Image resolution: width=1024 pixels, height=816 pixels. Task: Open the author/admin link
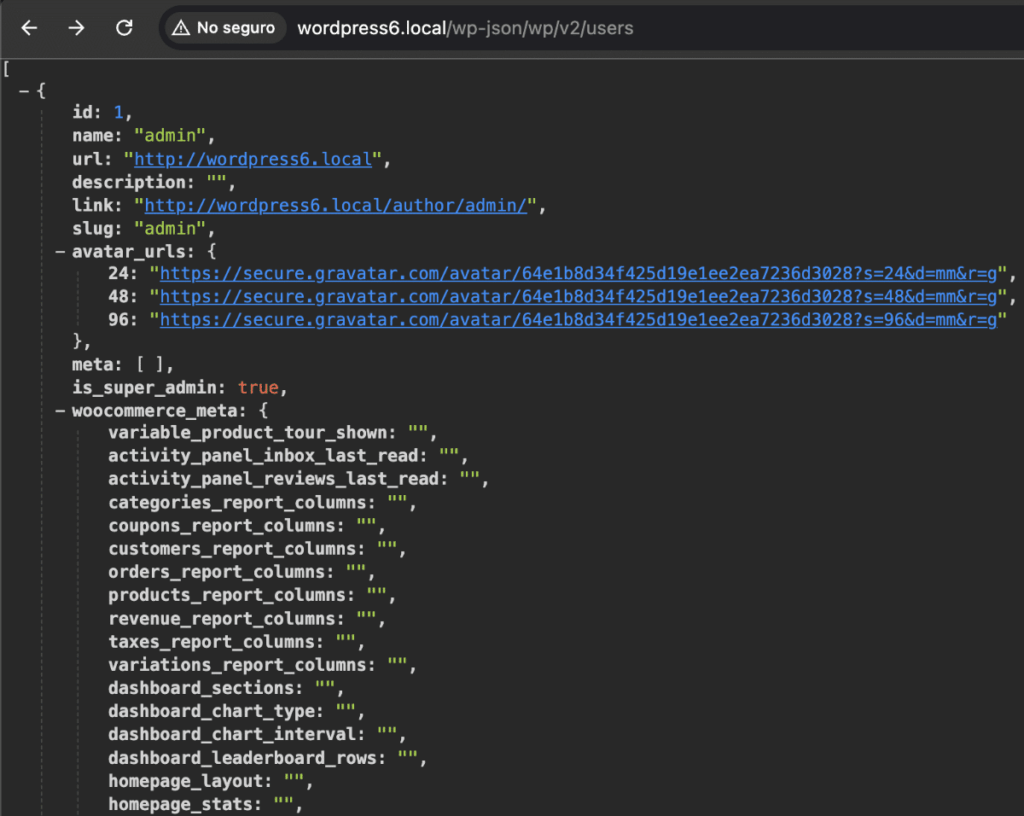(335, 206)
